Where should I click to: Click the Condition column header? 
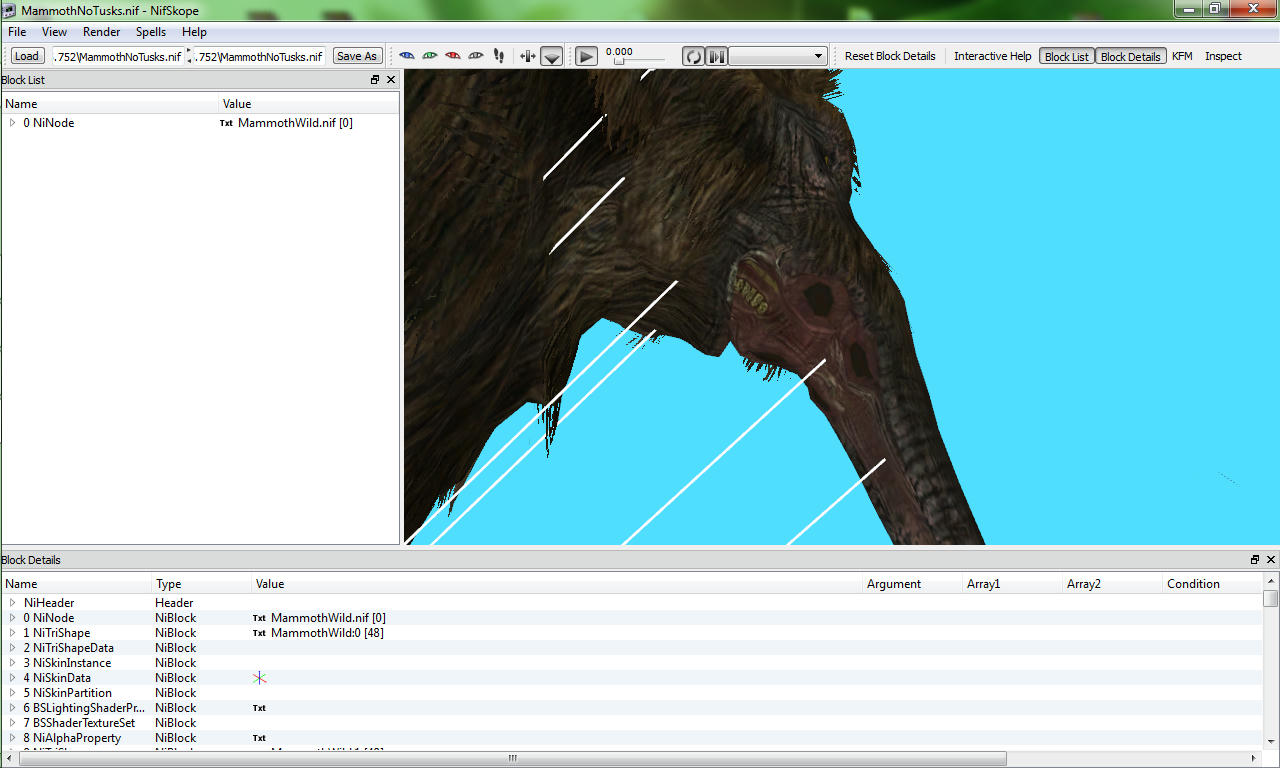[1212, 584]
